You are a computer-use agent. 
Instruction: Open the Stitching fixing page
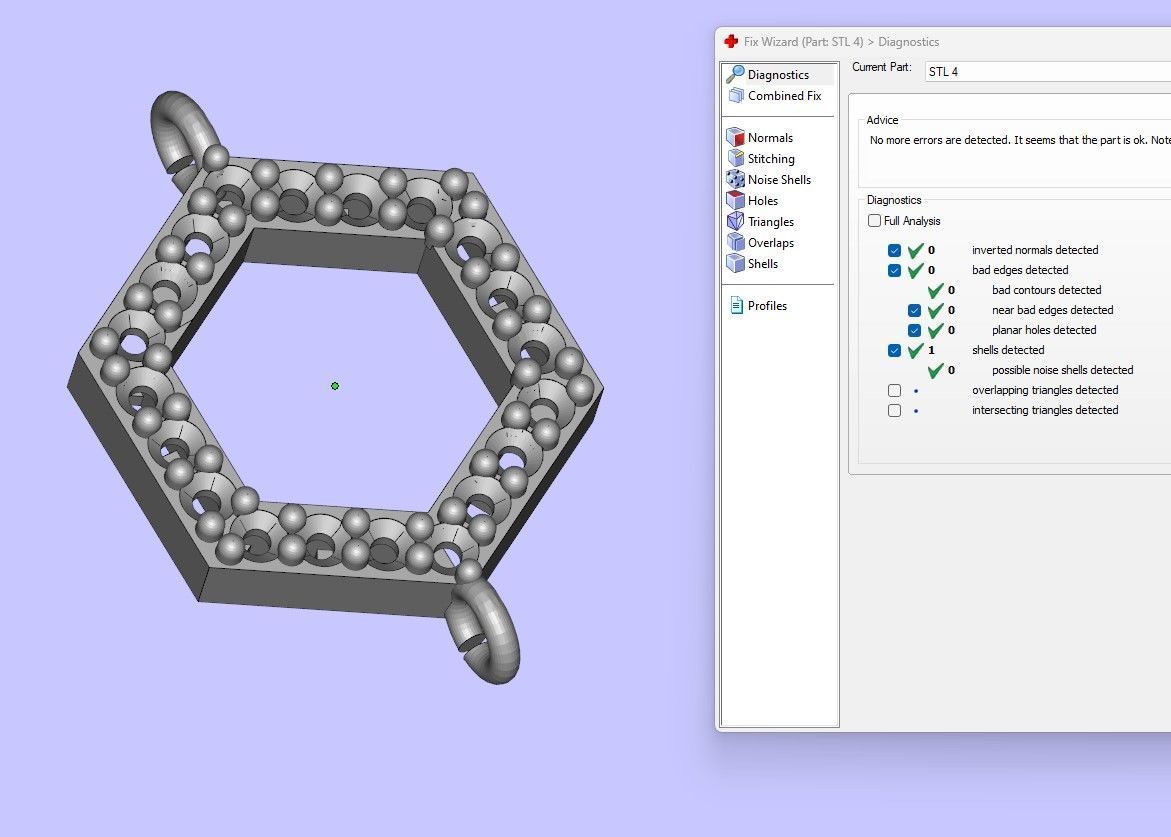[771, 158]
